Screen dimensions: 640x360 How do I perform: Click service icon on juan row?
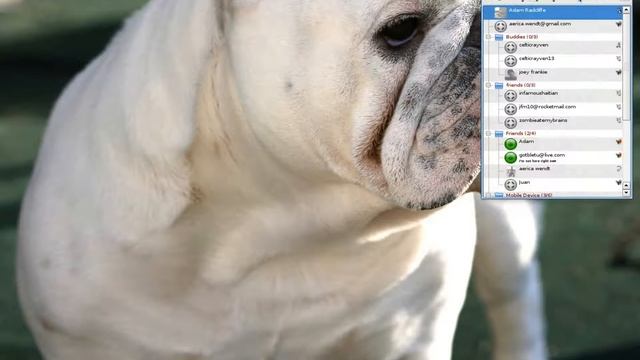[x=619, y=182]
